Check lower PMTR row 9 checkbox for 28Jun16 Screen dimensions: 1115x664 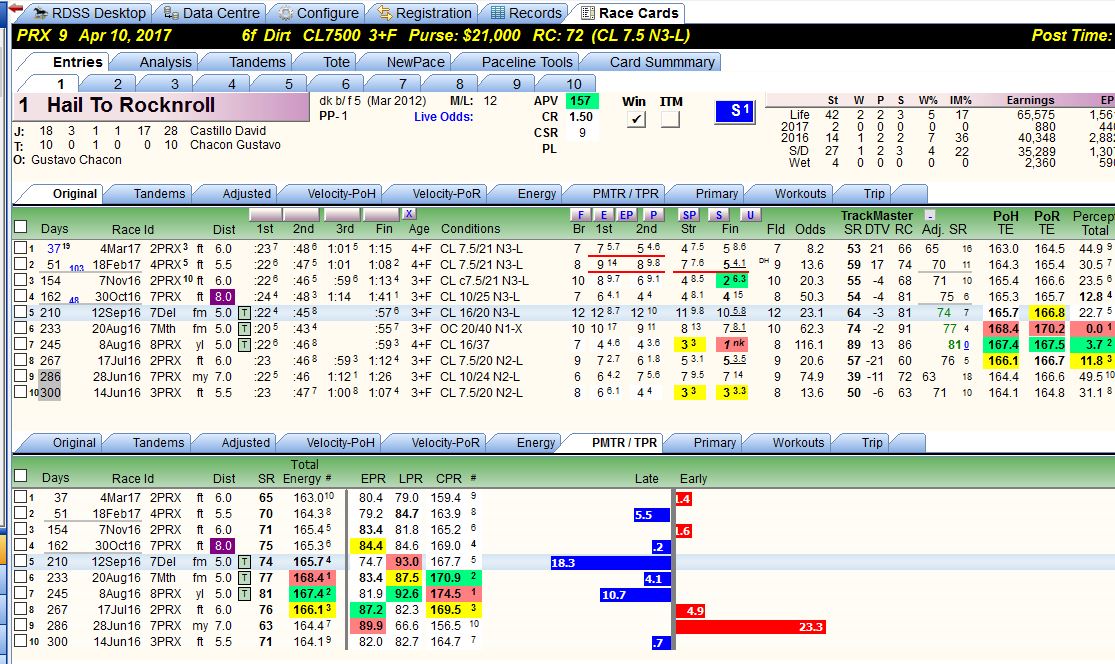[x=21, y=625]
